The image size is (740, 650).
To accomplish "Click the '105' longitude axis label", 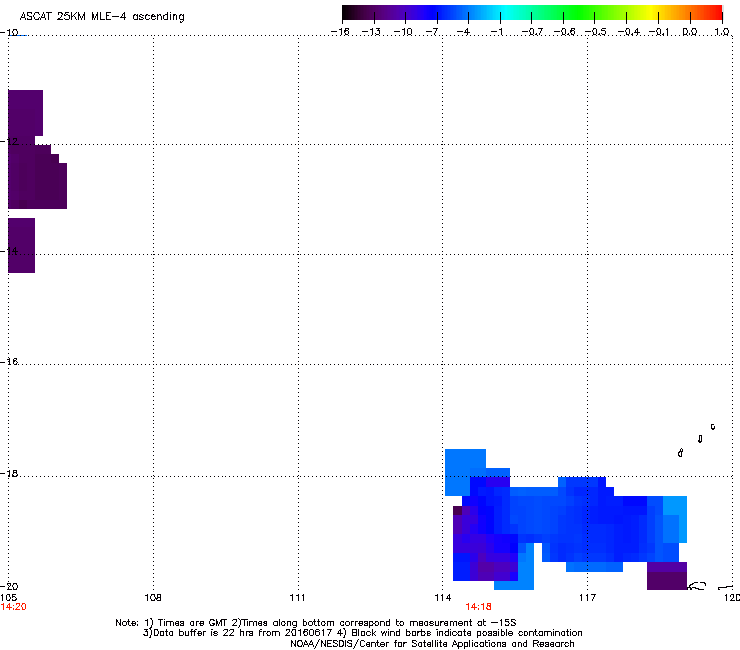I will tap(9, 598).
